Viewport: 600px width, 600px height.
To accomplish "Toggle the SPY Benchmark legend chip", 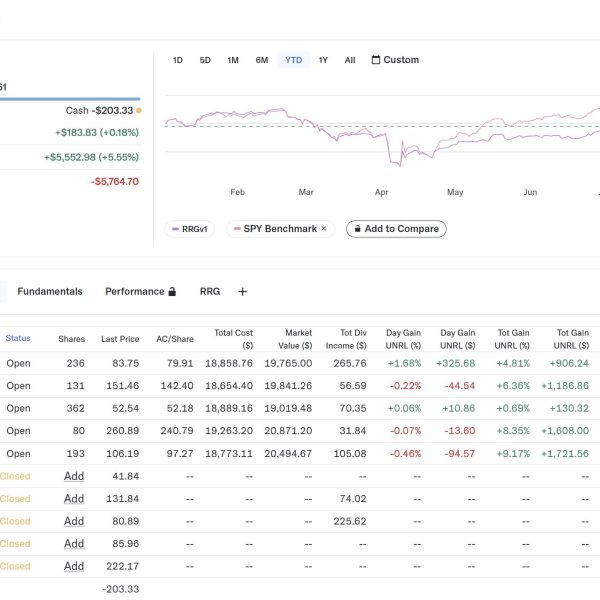I will point(274,229).
